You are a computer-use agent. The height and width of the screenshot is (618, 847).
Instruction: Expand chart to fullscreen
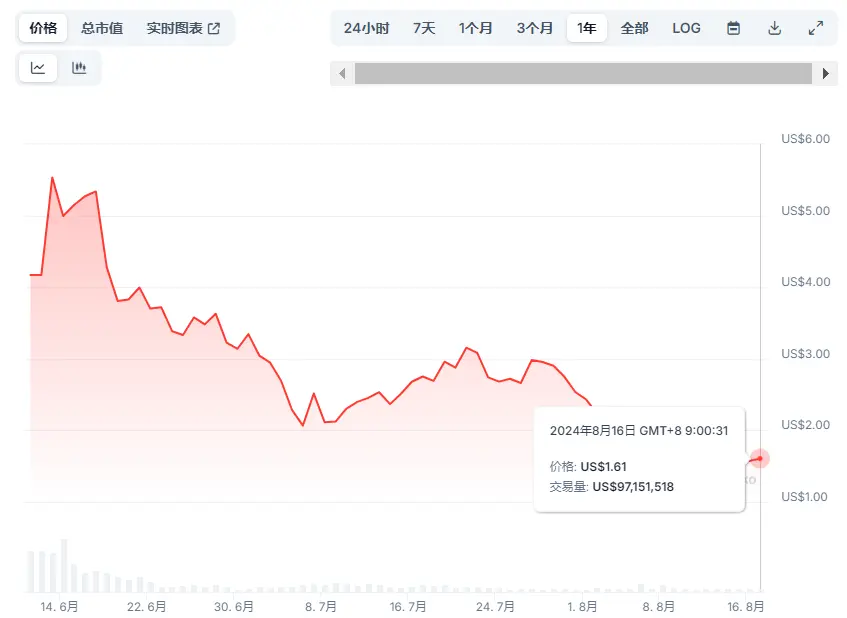[x=816, y=28]
